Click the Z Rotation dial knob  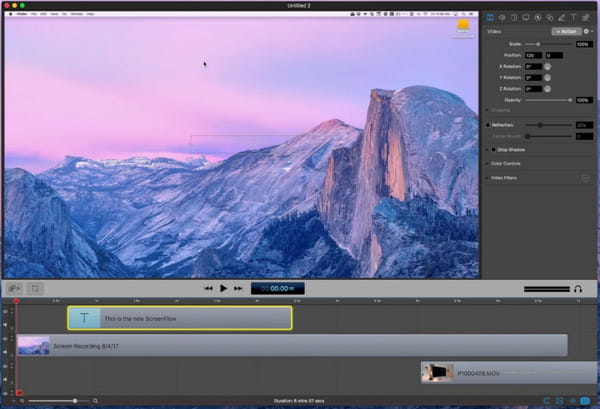coord(548,89)
